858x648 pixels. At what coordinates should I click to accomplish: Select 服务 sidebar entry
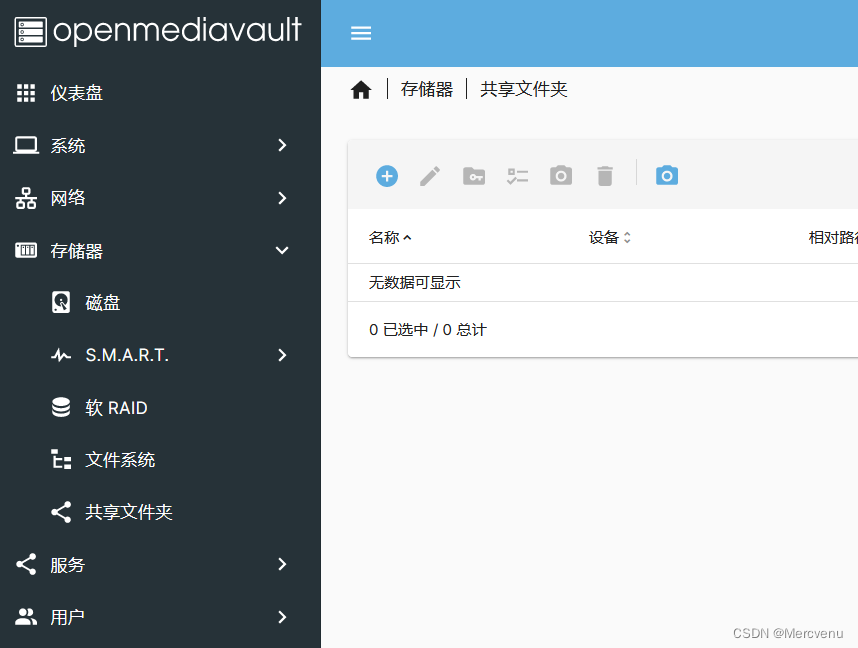point(68,565)
